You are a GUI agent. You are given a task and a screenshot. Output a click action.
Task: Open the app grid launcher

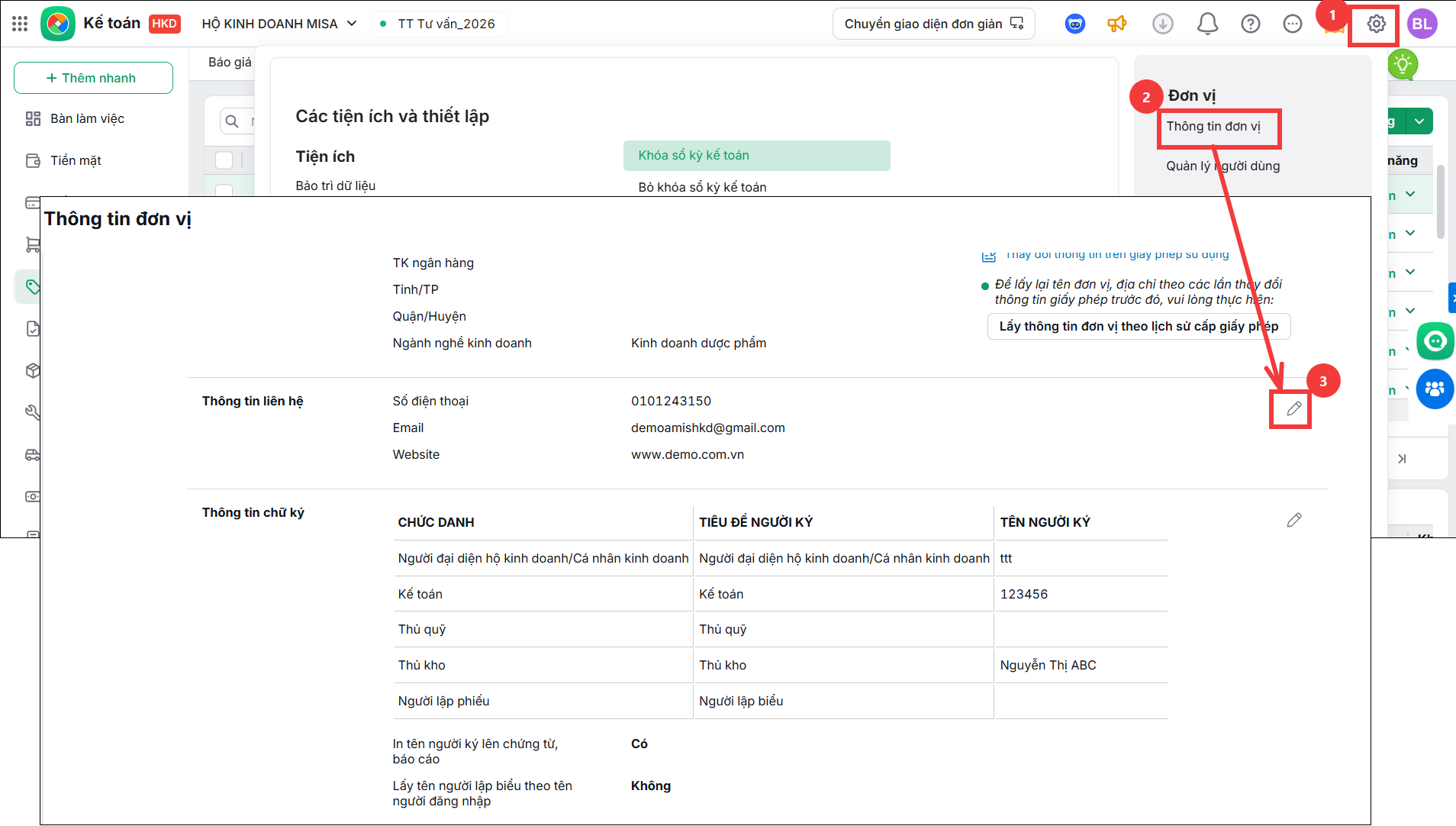[x=20, y=24]
